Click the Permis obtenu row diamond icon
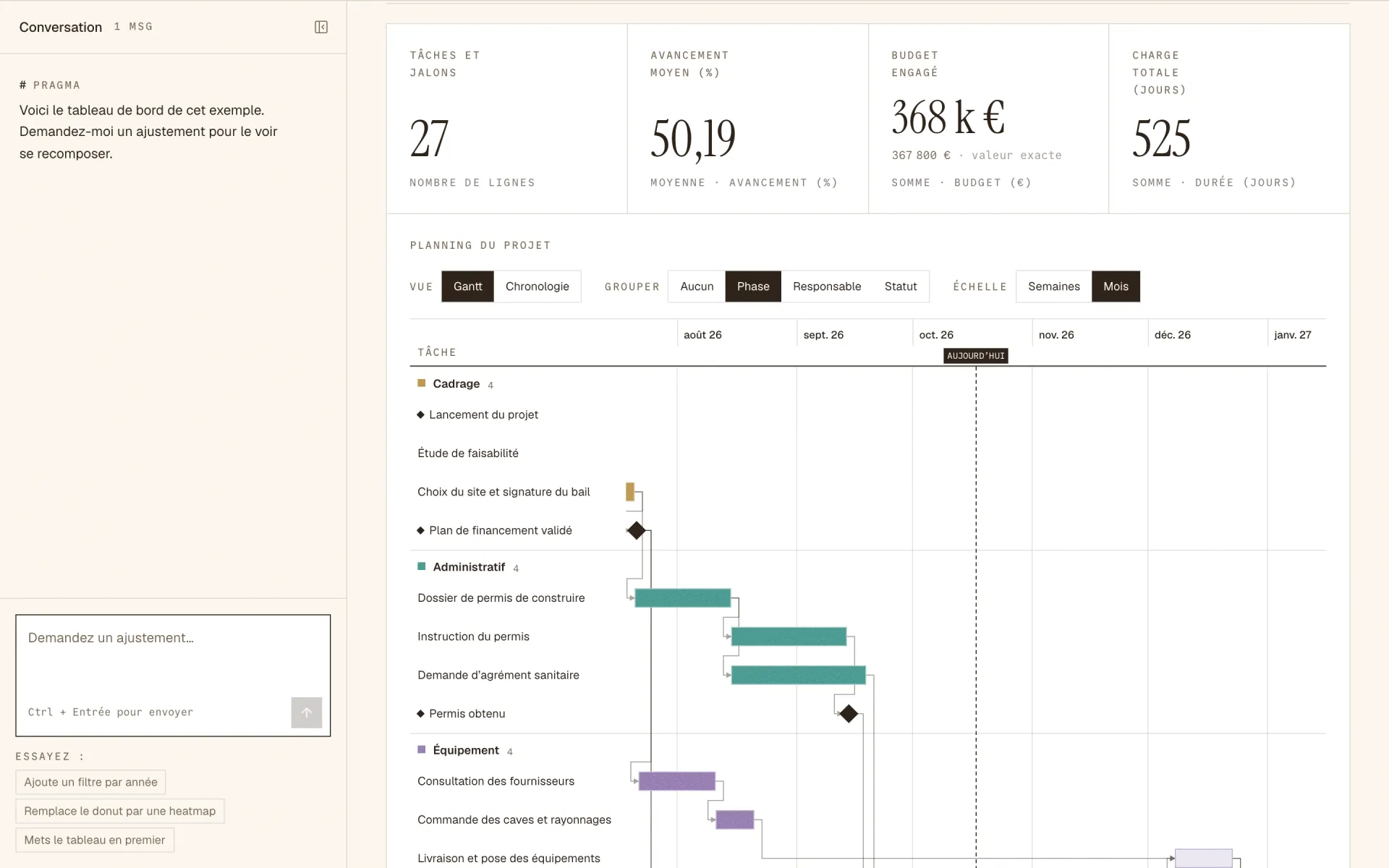This screenshot has width=1389, height=868. click(x=420, y=713)
